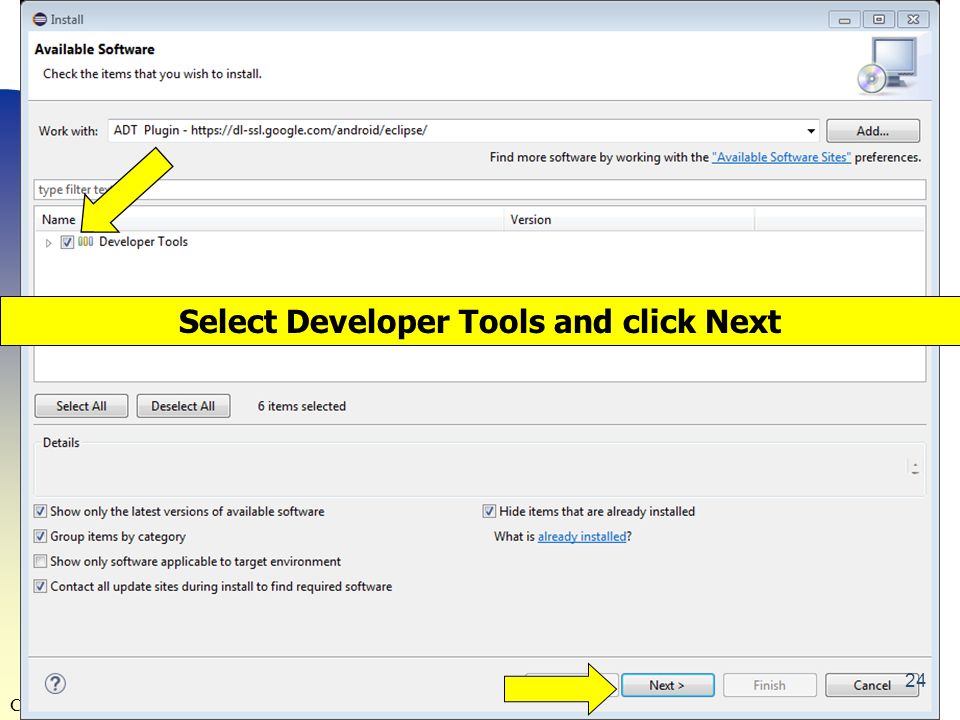Open the Work with dropdown arrow
The image size is (960, 720).
click(811, 131)
